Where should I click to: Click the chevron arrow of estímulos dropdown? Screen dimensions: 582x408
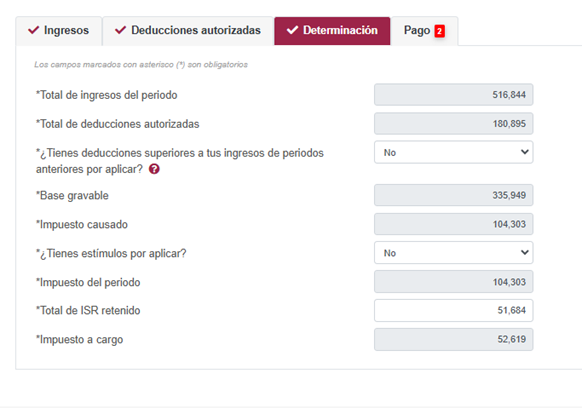(x=524, y=252)
